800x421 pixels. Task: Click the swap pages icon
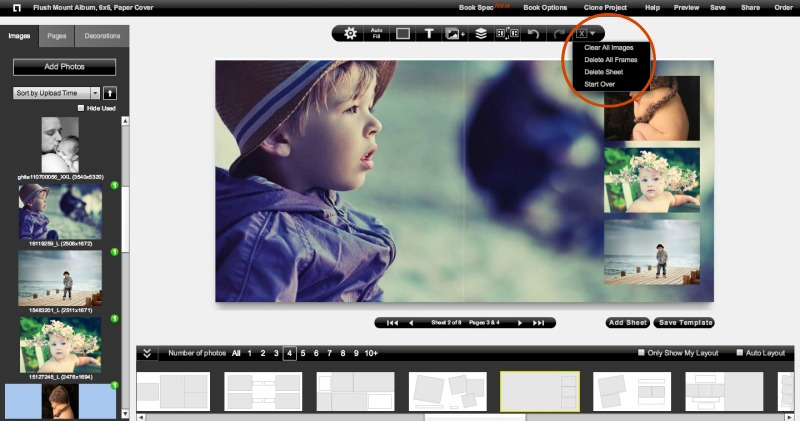coord(507,34)
